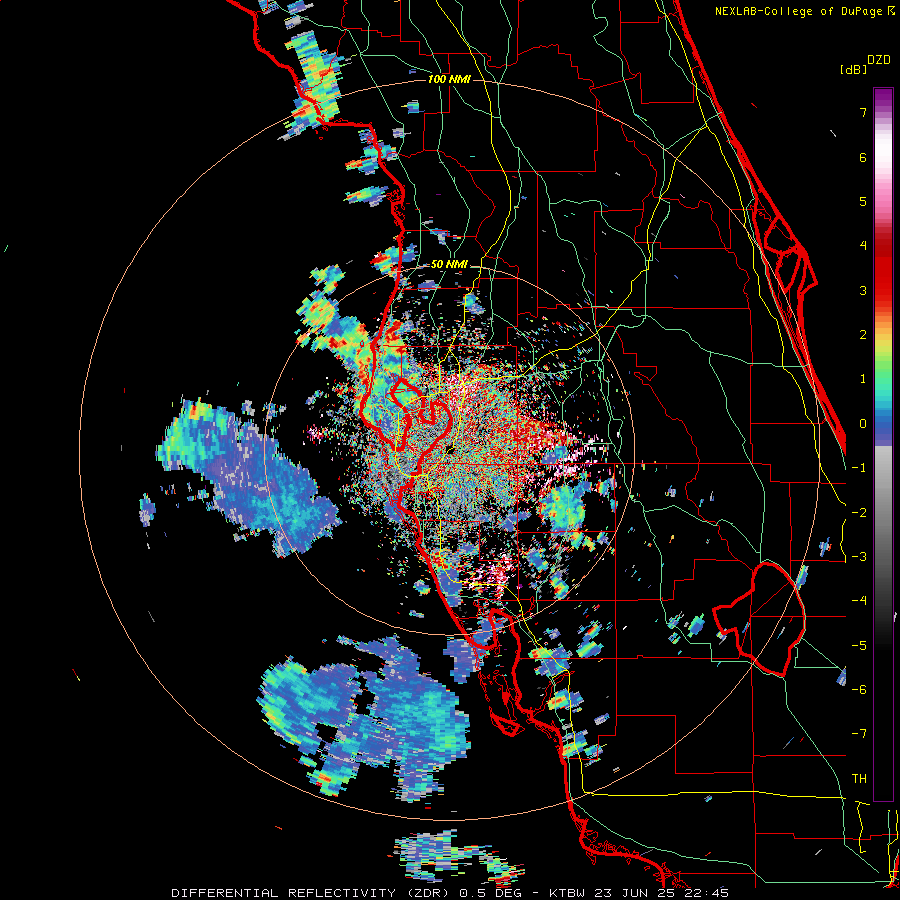
Task: Click the 7 value on color scale
Action: pos(863,112)
